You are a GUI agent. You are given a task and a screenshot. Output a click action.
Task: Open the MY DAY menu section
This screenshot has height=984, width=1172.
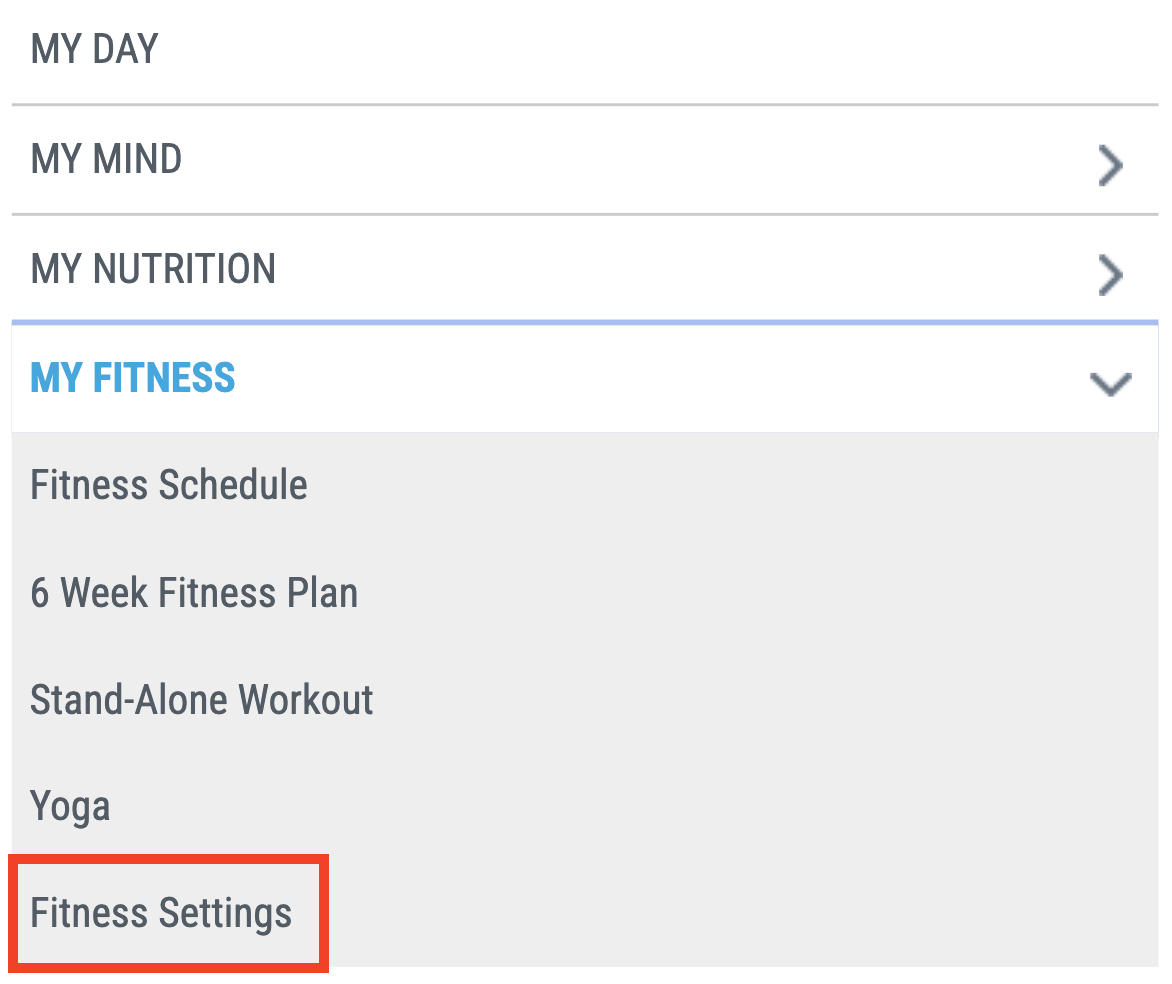[95, 49]
